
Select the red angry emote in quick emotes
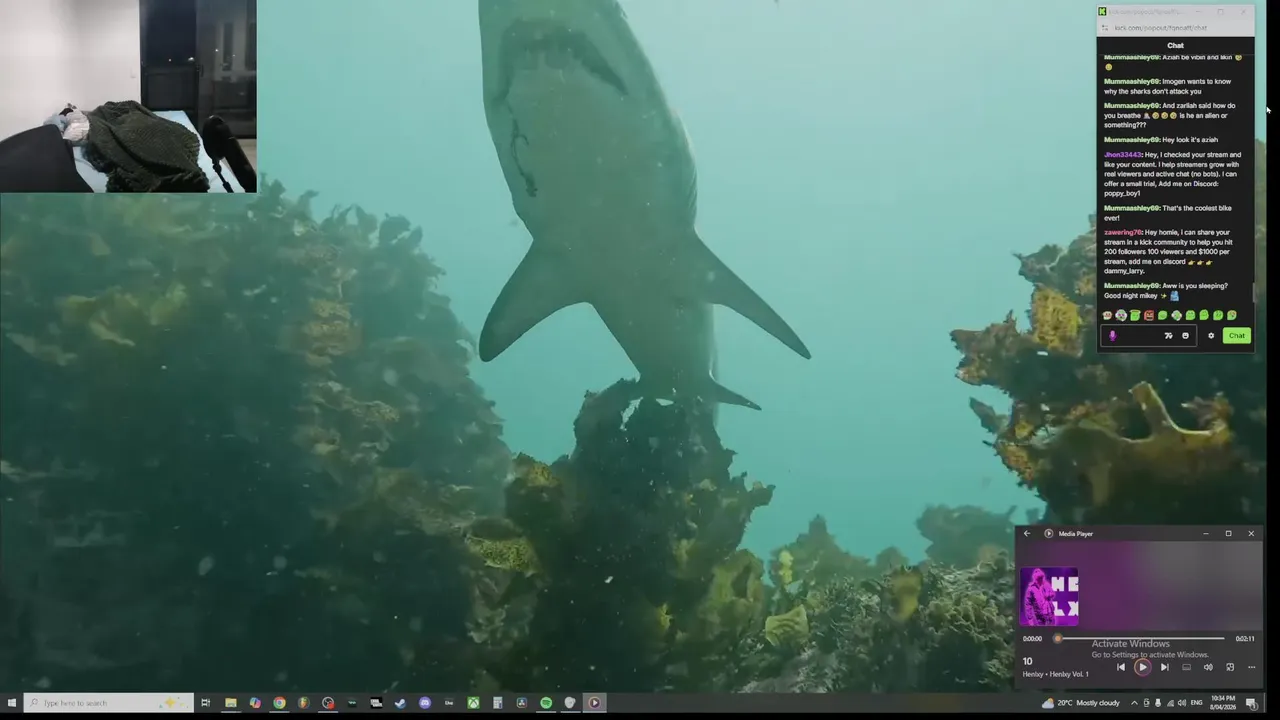(1149, 316)
